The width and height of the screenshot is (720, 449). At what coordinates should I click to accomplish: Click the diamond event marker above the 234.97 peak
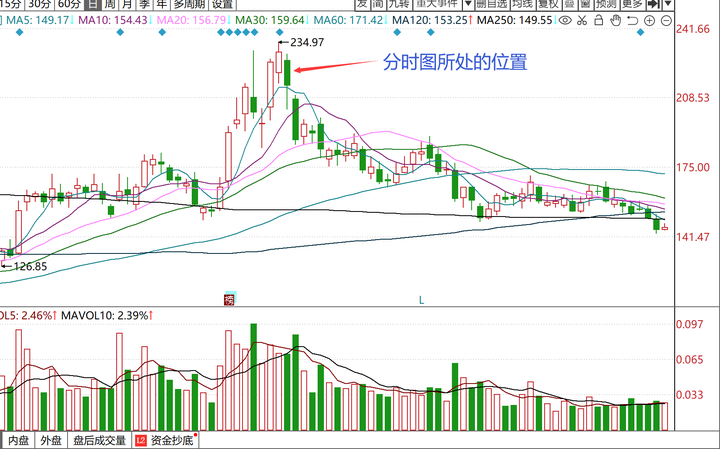coord(280,32)
